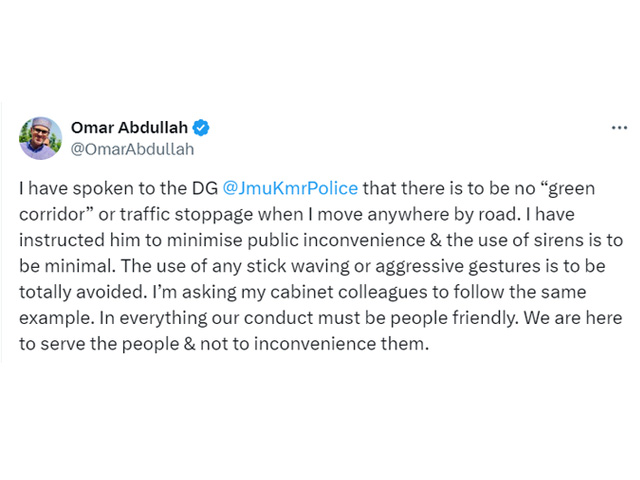Click the quoted word "green" in tweet
The height and width of the screenshot is (480, 640).
[571, 189]
